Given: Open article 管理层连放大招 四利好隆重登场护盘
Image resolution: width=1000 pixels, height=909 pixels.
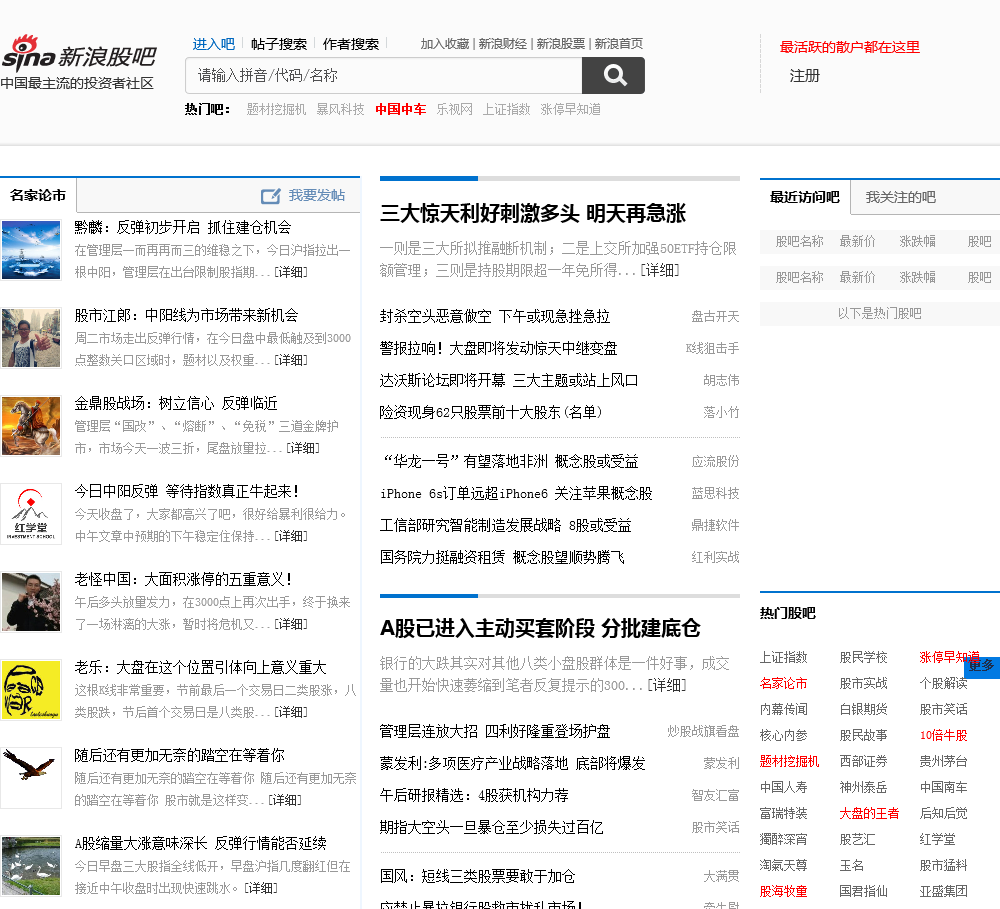Looking at the screenshot, I should pos(494,732).
